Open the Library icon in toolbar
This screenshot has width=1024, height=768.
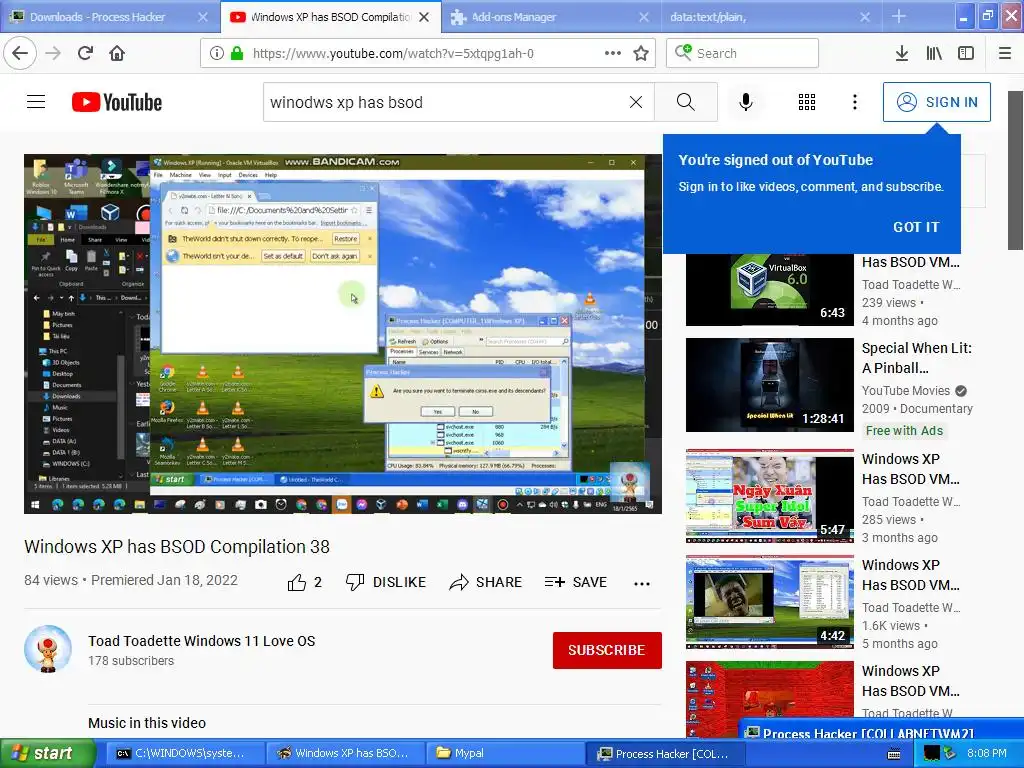coord(934,53)
